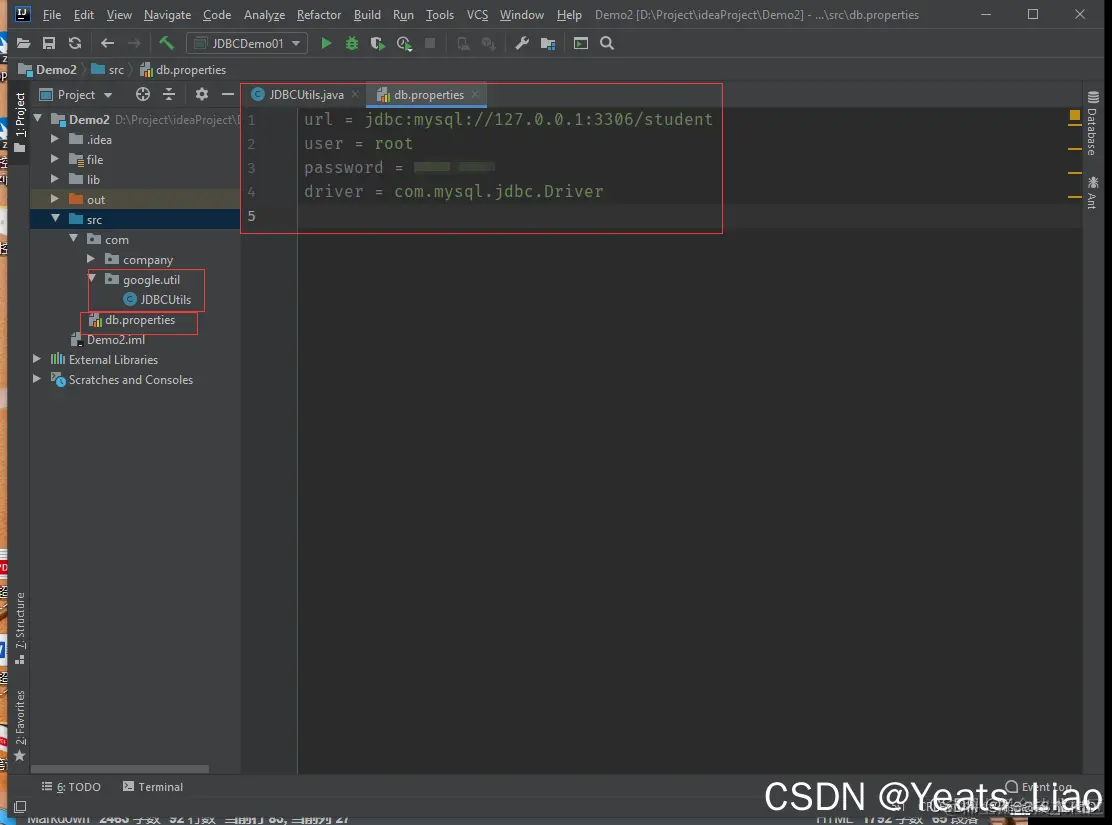The height and width of the screenshot is (825, 1112).
Task: Close the JDBCUtils.java tab
Action: pos(355,94)
